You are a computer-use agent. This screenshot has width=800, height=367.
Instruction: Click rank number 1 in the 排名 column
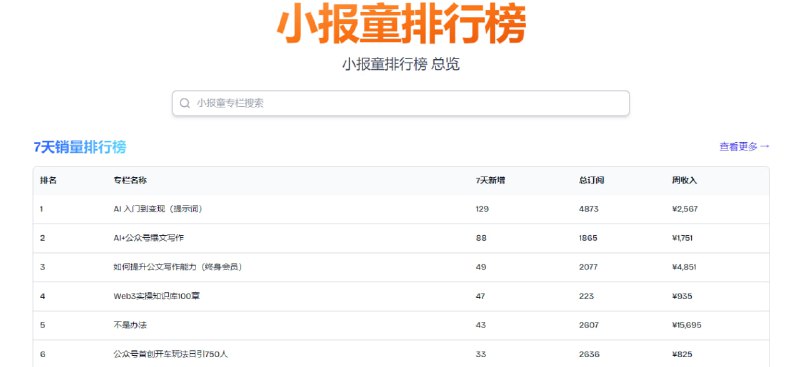[41, 209]
